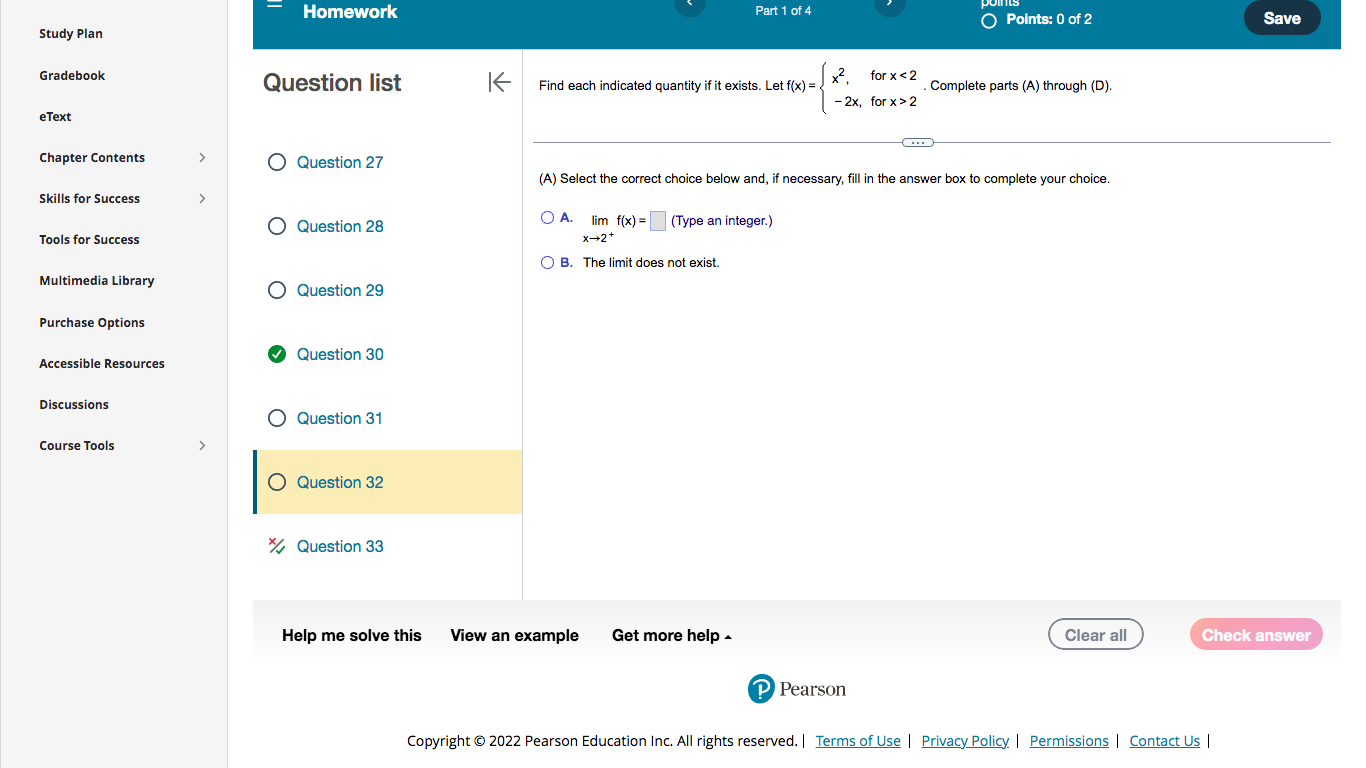Open Purchase Options
1366x768 pixels.
coord(92,322)
